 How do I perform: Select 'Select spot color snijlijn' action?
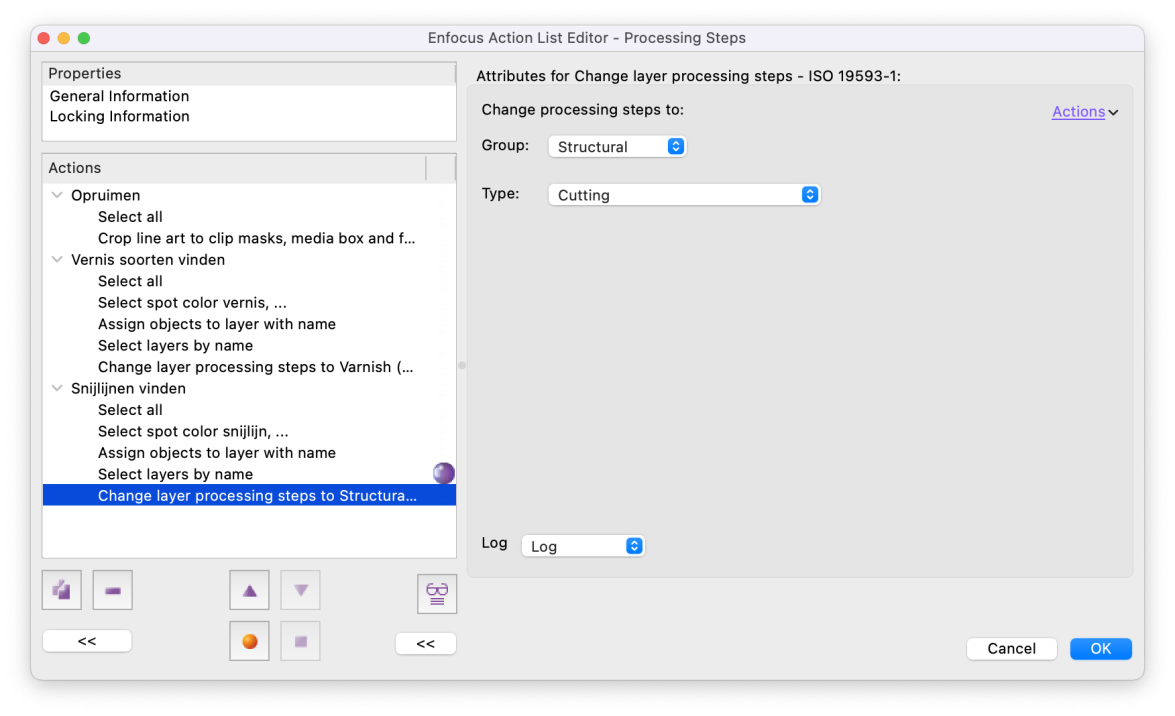pyautogui.click(x=193, y=432)
